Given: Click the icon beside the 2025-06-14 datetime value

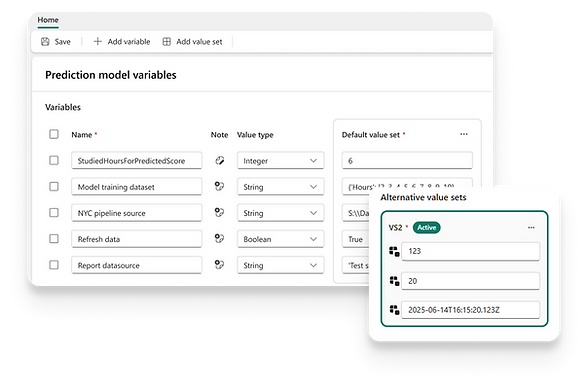Looking at the screenshot, I should point(394,310).
